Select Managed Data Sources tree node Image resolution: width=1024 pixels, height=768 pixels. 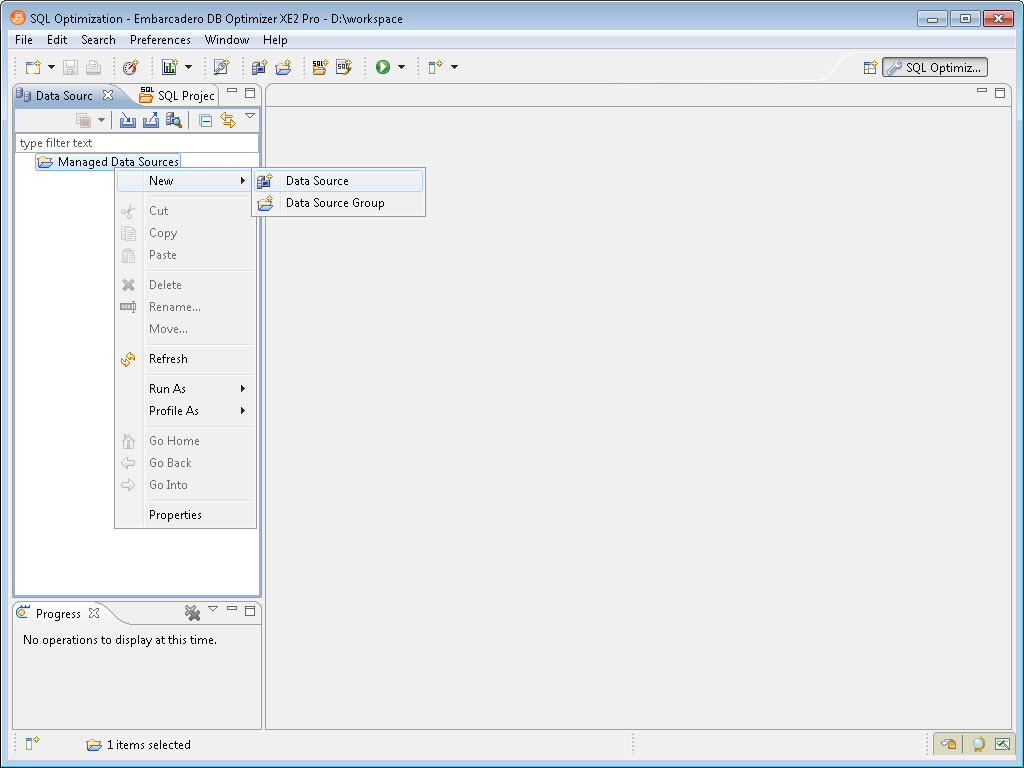108,161
